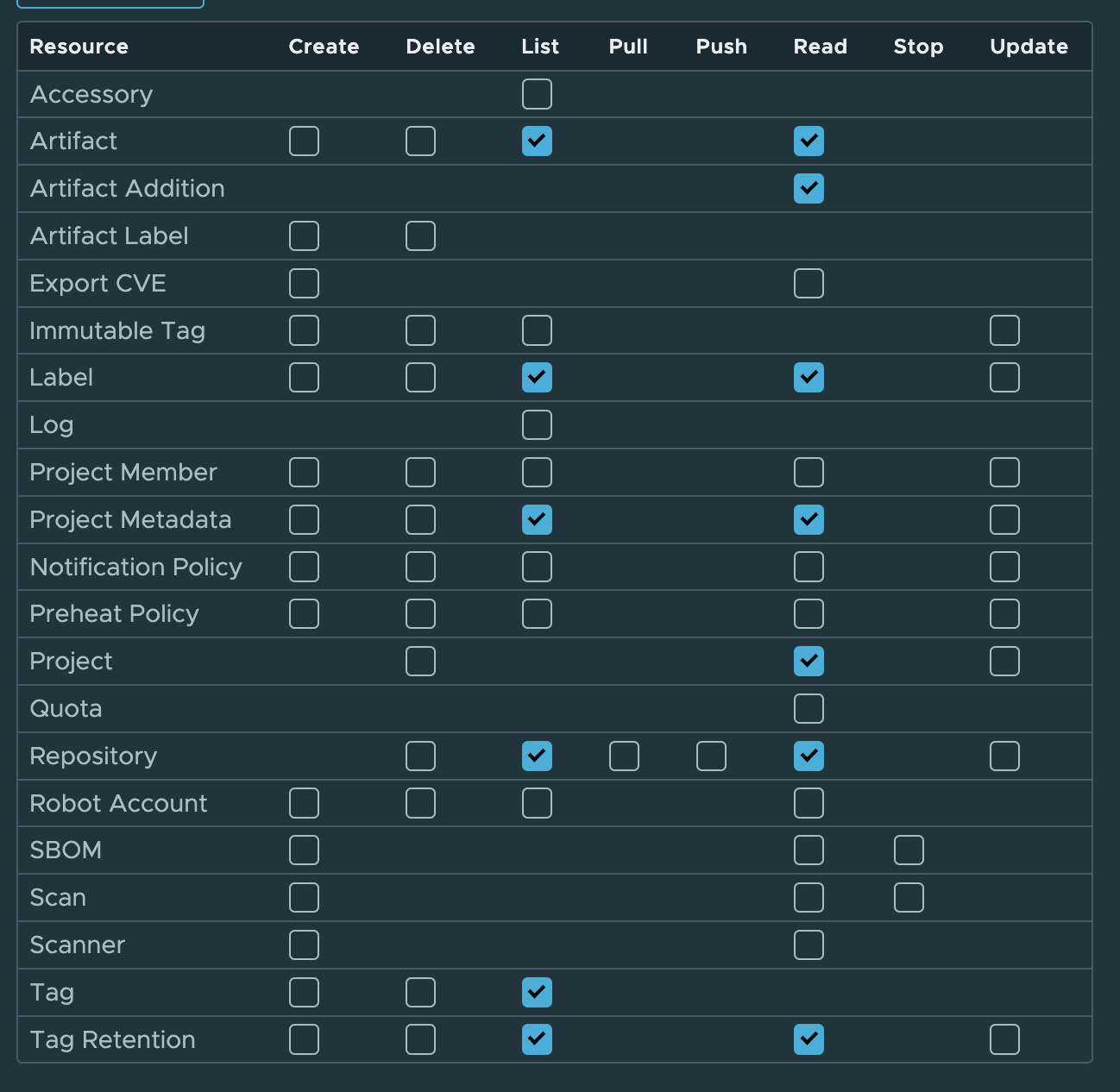
Task: Enable Preheat Policy Update permission
Action: tap(1004, 614)
